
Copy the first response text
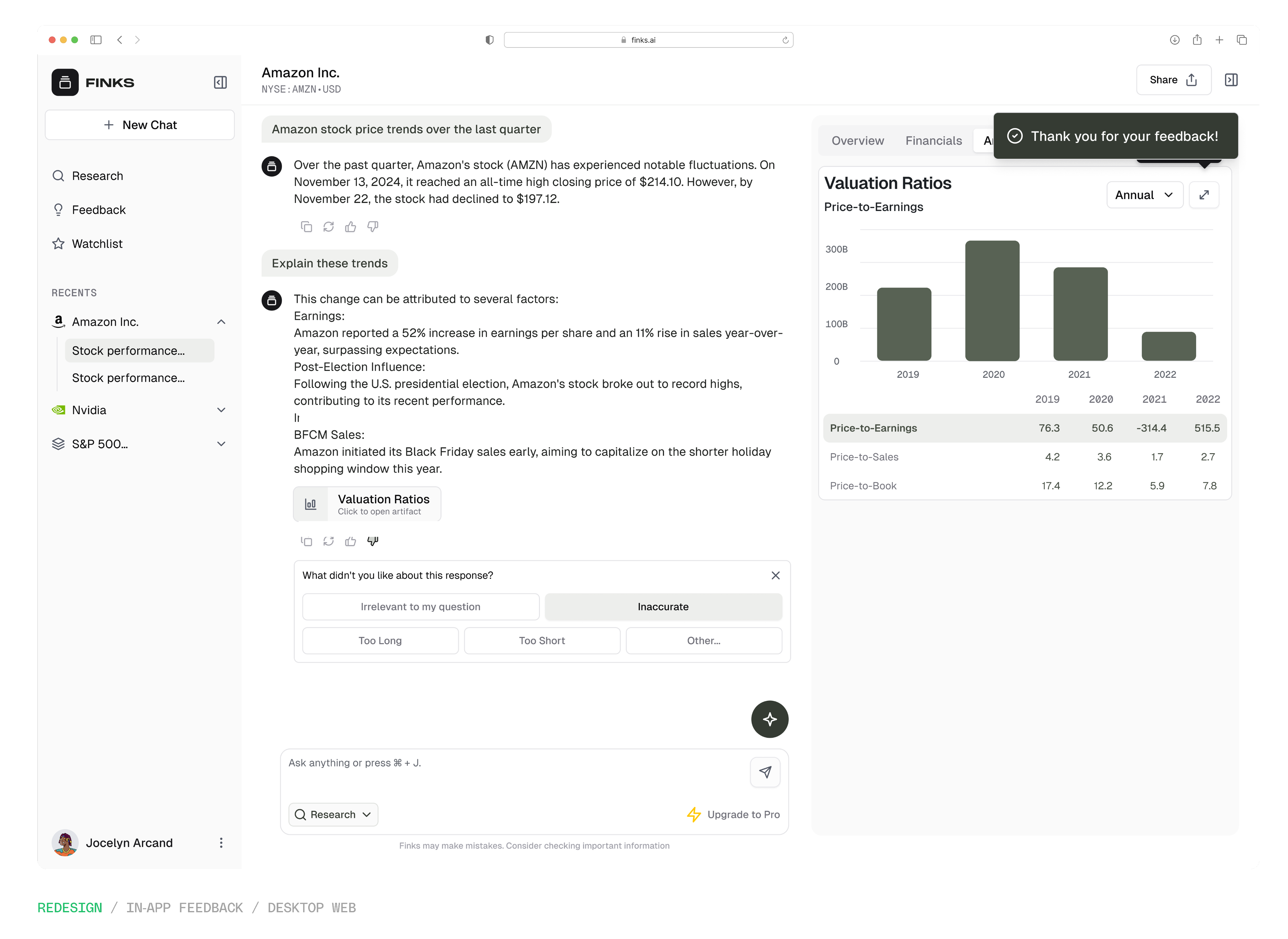pos(306,227)
